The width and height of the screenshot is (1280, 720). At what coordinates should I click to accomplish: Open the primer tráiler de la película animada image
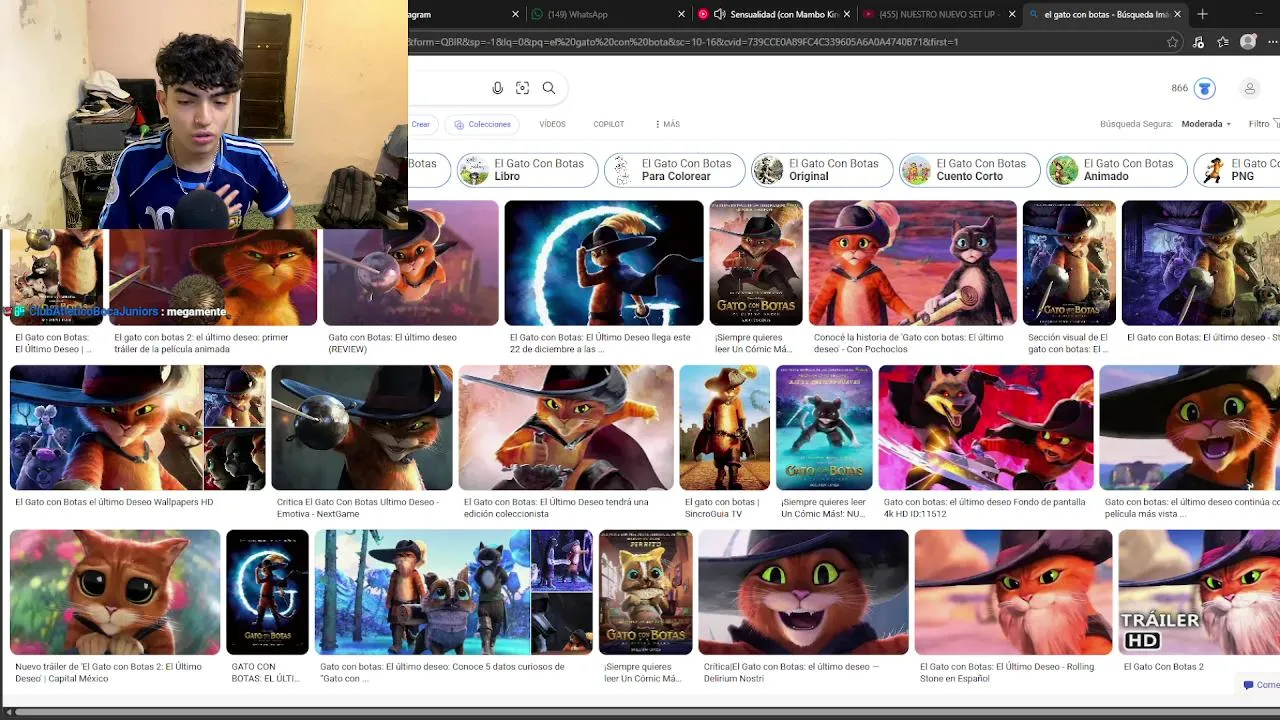point(213,277)
